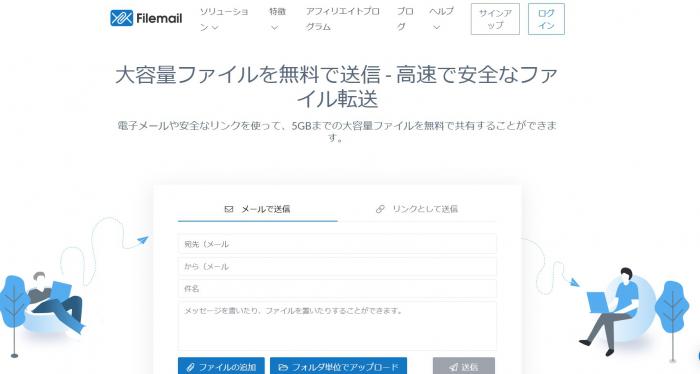Click the paper plane icon on 送信

click(x=454, y=367)
